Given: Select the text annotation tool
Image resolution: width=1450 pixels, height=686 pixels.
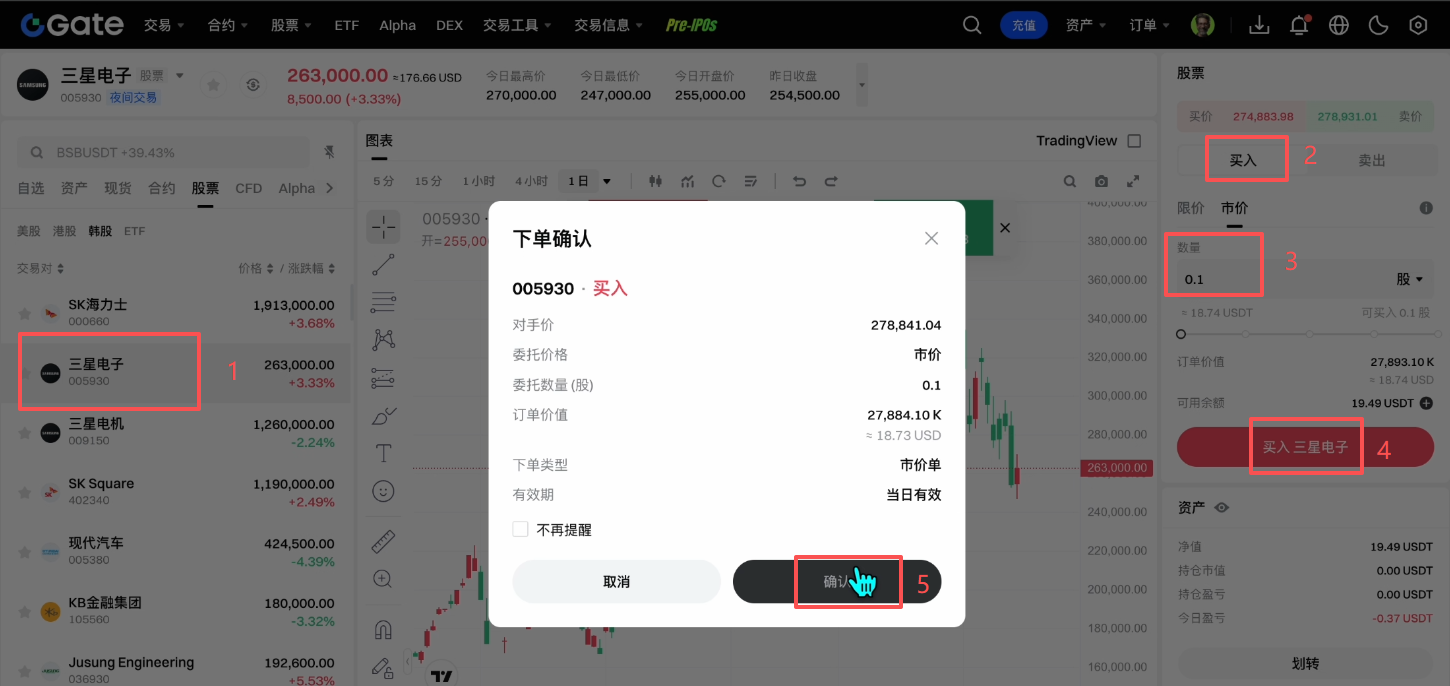Looking at the screenshot, I should [x=383, y=453].
